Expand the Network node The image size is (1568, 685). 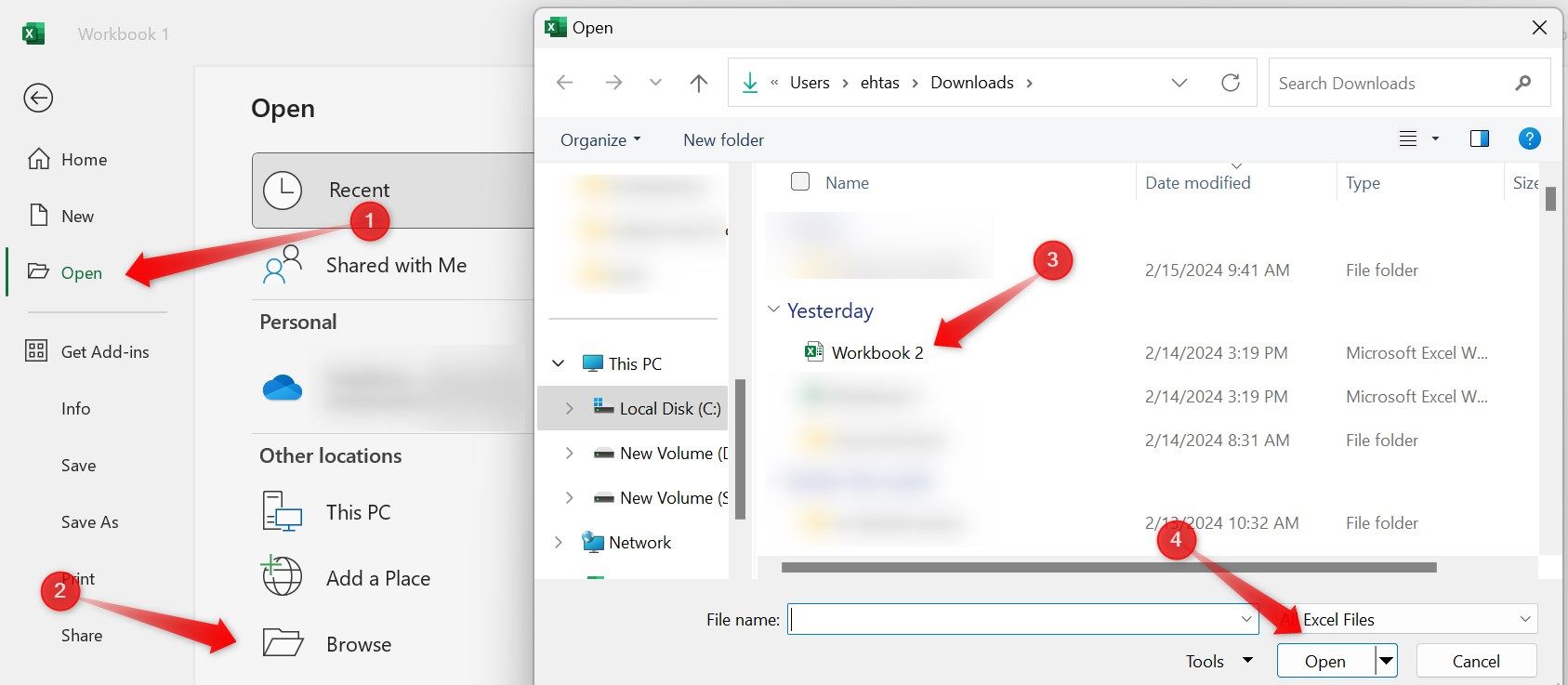(x=558, y=542)
